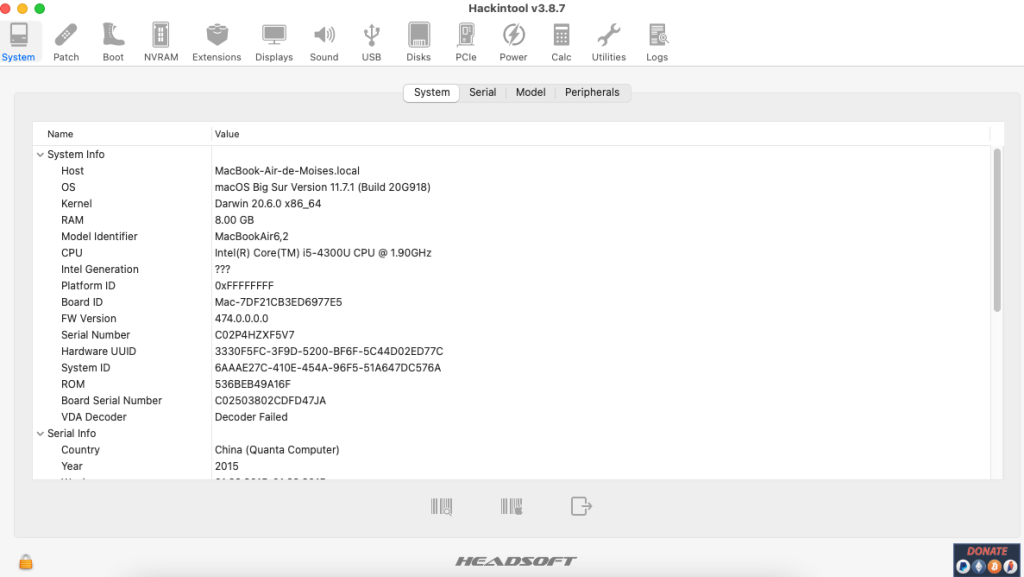Select the Host row
1024x577 pixels.
[x=511, y=171]
